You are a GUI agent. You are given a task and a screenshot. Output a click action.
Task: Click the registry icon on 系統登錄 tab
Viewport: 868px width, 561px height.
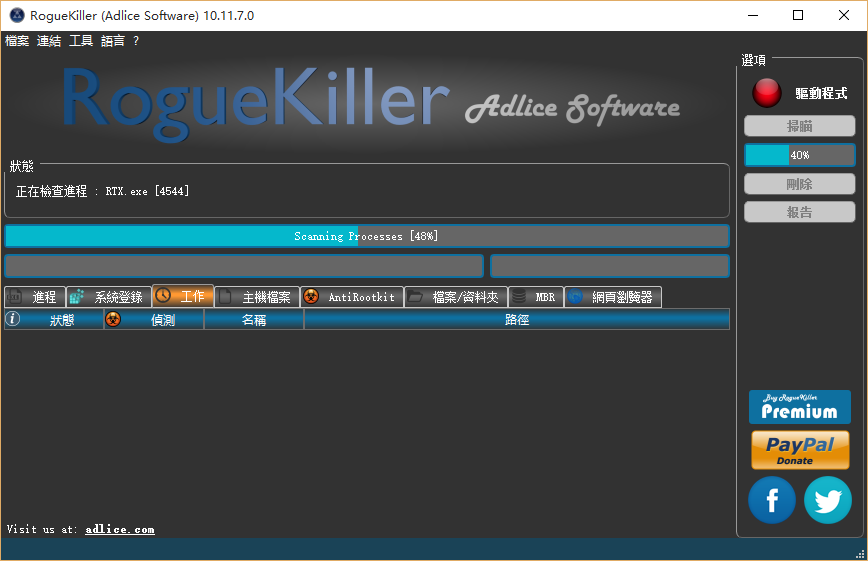click(76, 296)
